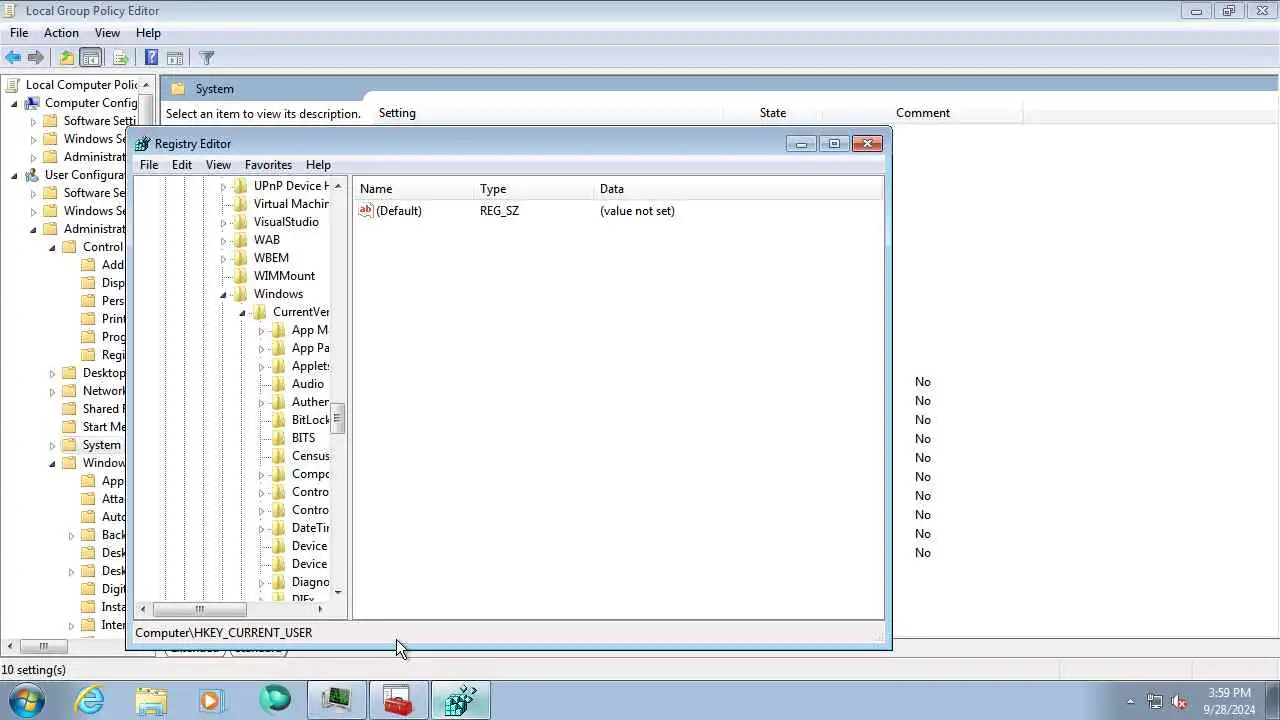Switch to the monitor app taskbar icon
1280x720 pixels.
pos(336,700)
